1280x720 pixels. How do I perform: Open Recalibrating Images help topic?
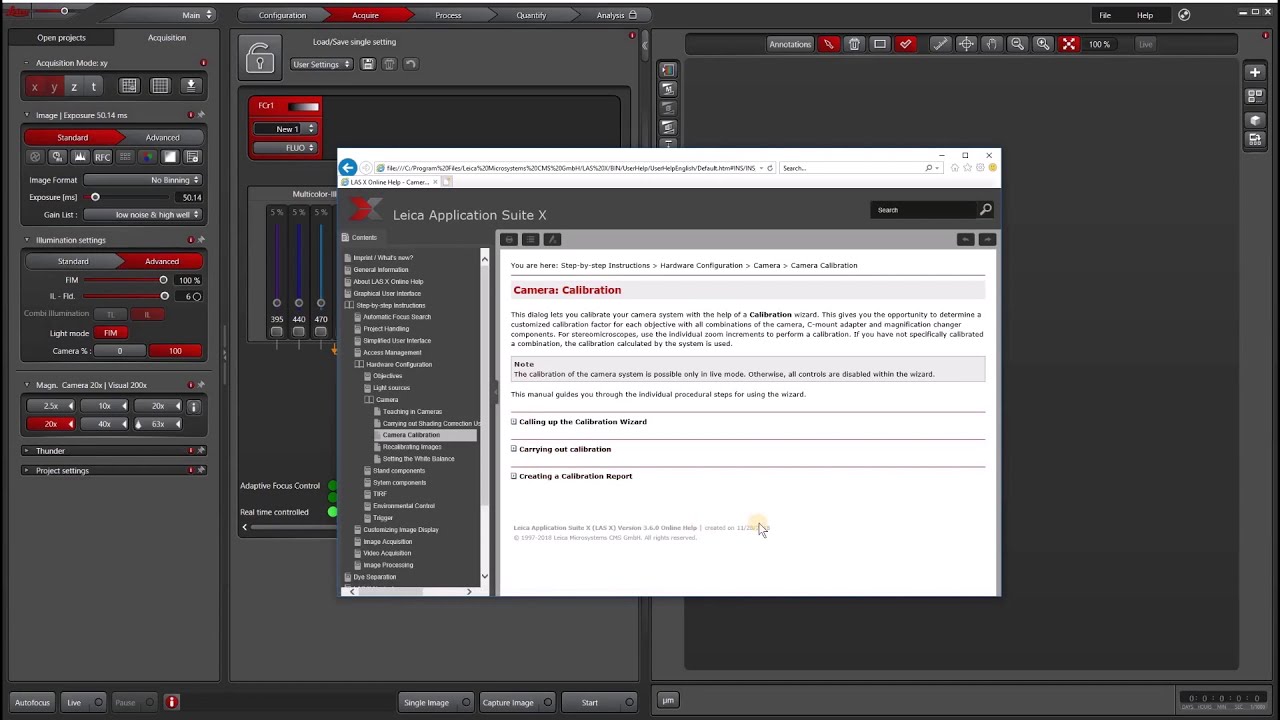412,447
